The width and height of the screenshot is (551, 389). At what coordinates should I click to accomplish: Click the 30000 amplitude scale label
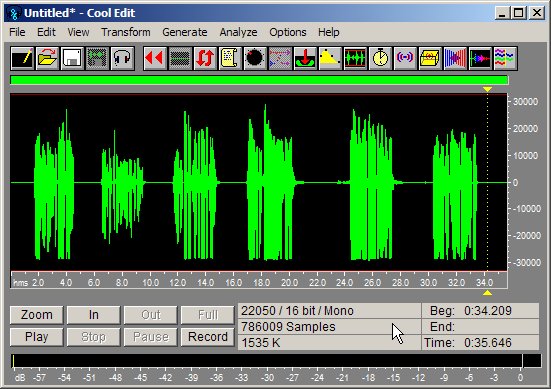click(525, 102)
